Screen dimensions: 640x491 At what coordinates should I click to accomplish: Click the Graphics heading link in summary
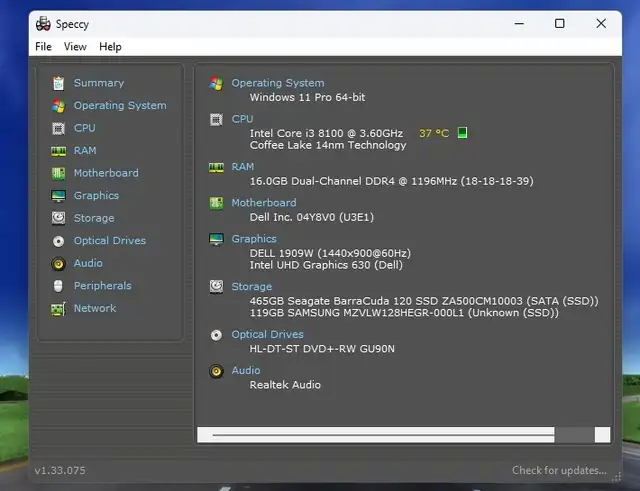[x=254, y=239]
